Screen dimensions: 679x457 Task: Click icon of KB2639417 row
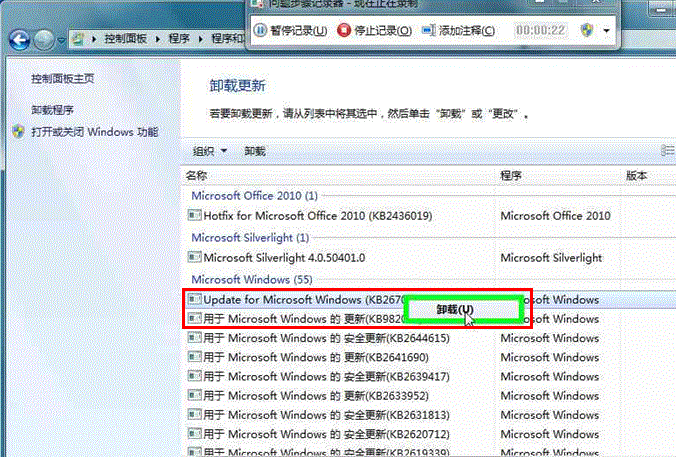point(194,376)
